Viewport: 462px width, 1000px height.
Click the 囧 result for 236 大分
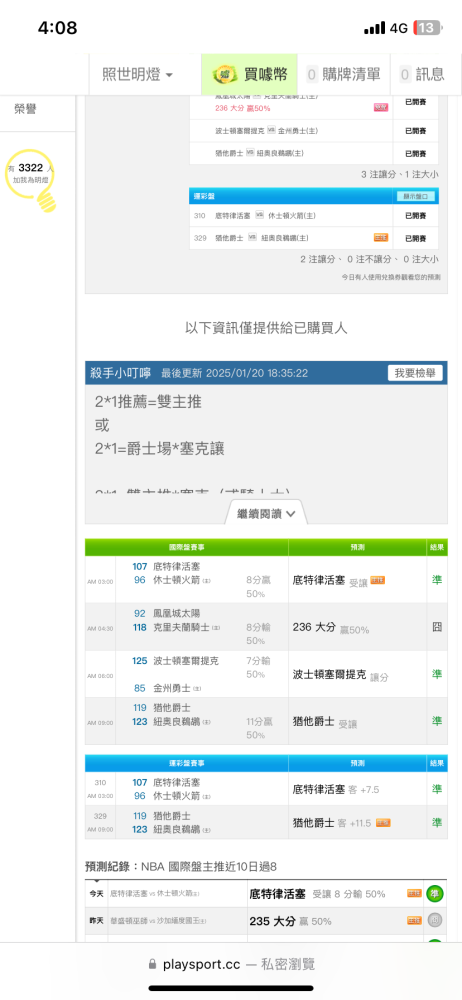437,627
